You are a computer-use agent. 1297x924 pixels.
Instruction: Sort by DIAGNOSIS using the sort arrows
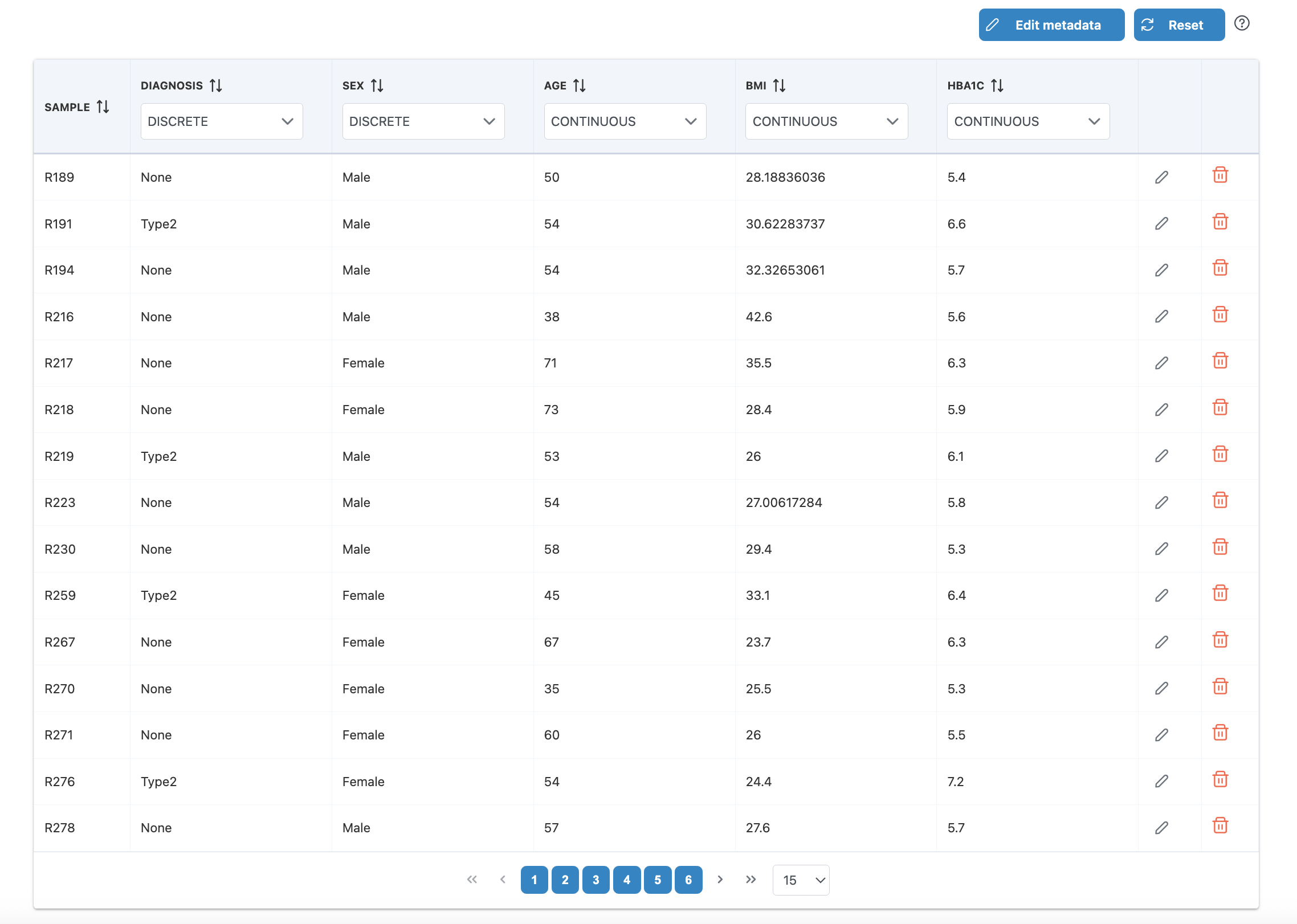[216, 85]
